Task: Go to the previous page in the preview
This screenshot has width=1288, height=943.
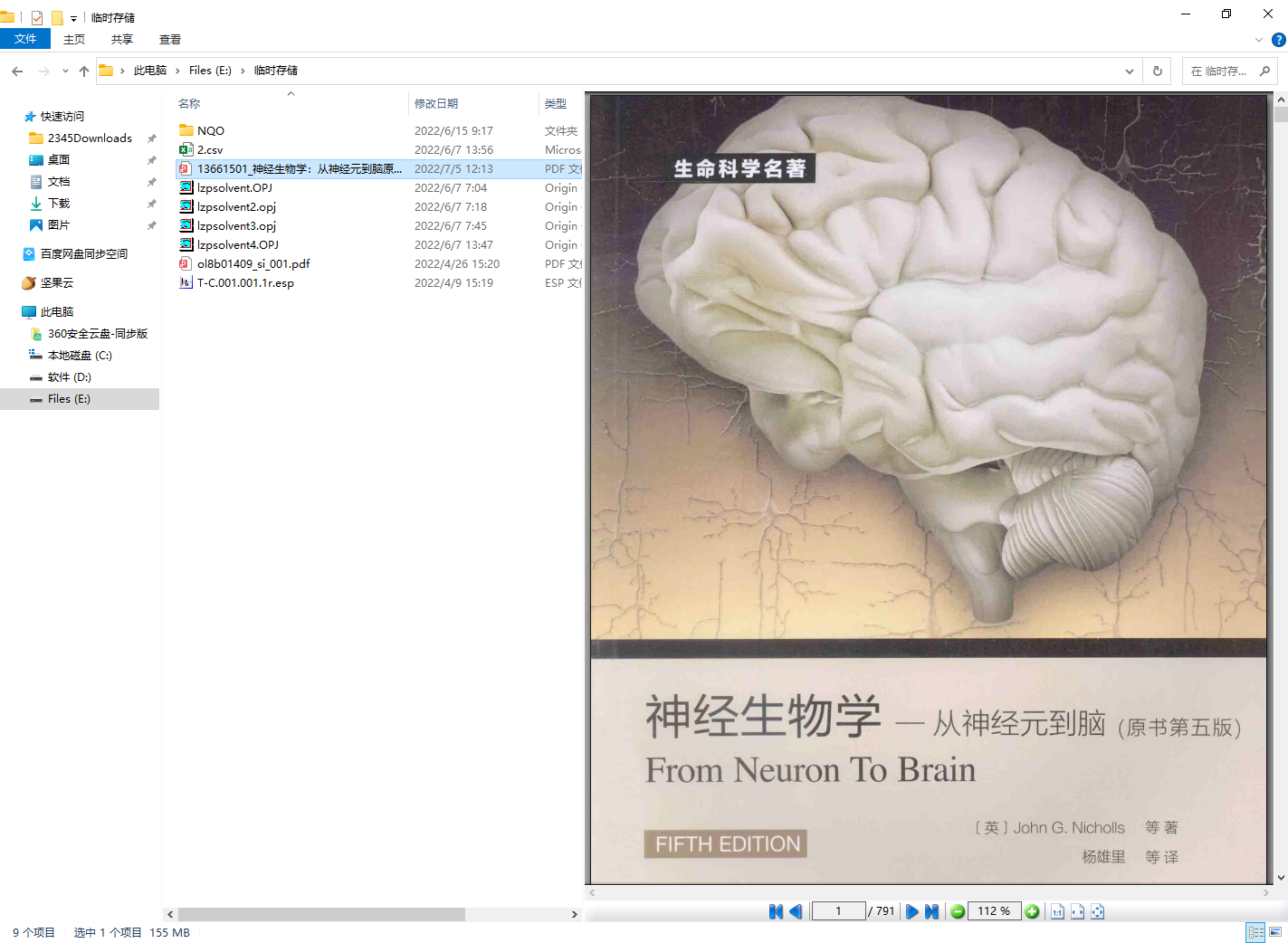Action: [796, 911]
